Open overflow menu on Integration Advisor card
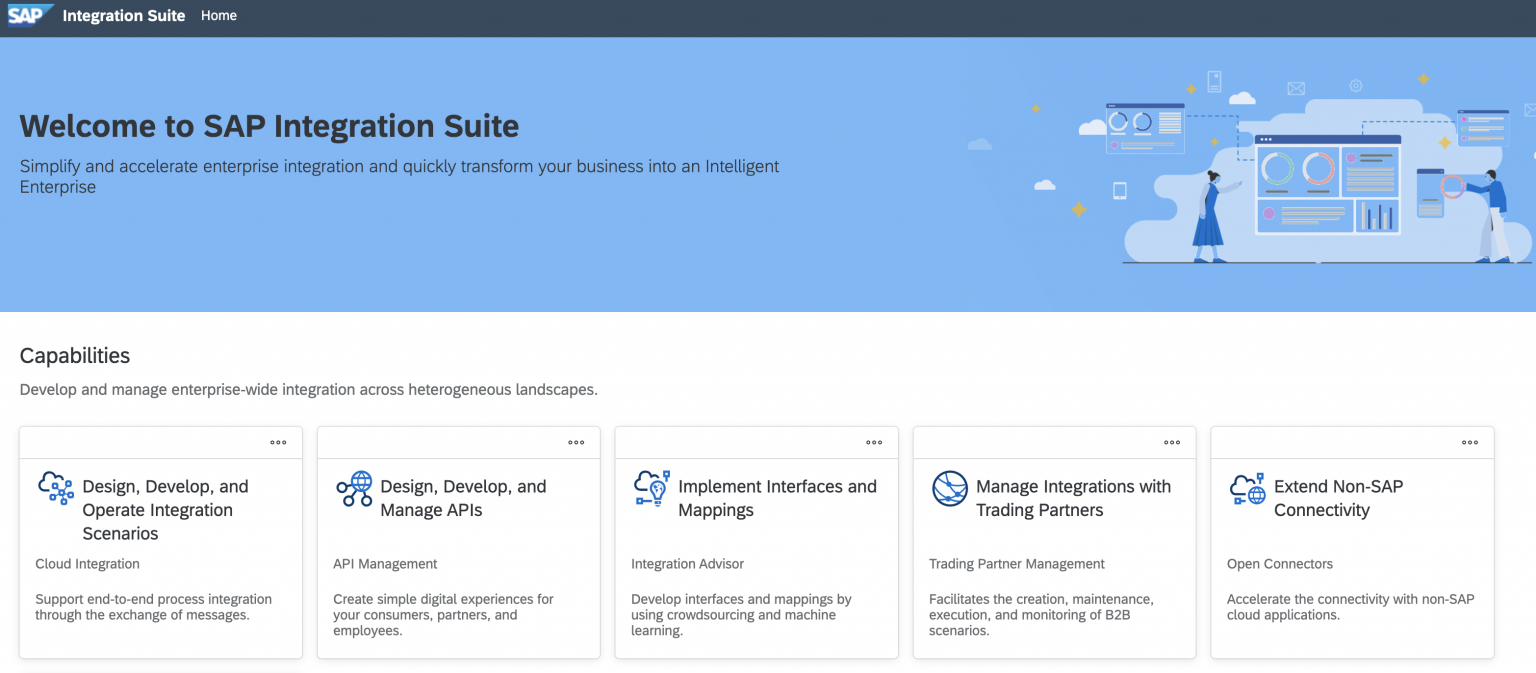 pos(874,441)
